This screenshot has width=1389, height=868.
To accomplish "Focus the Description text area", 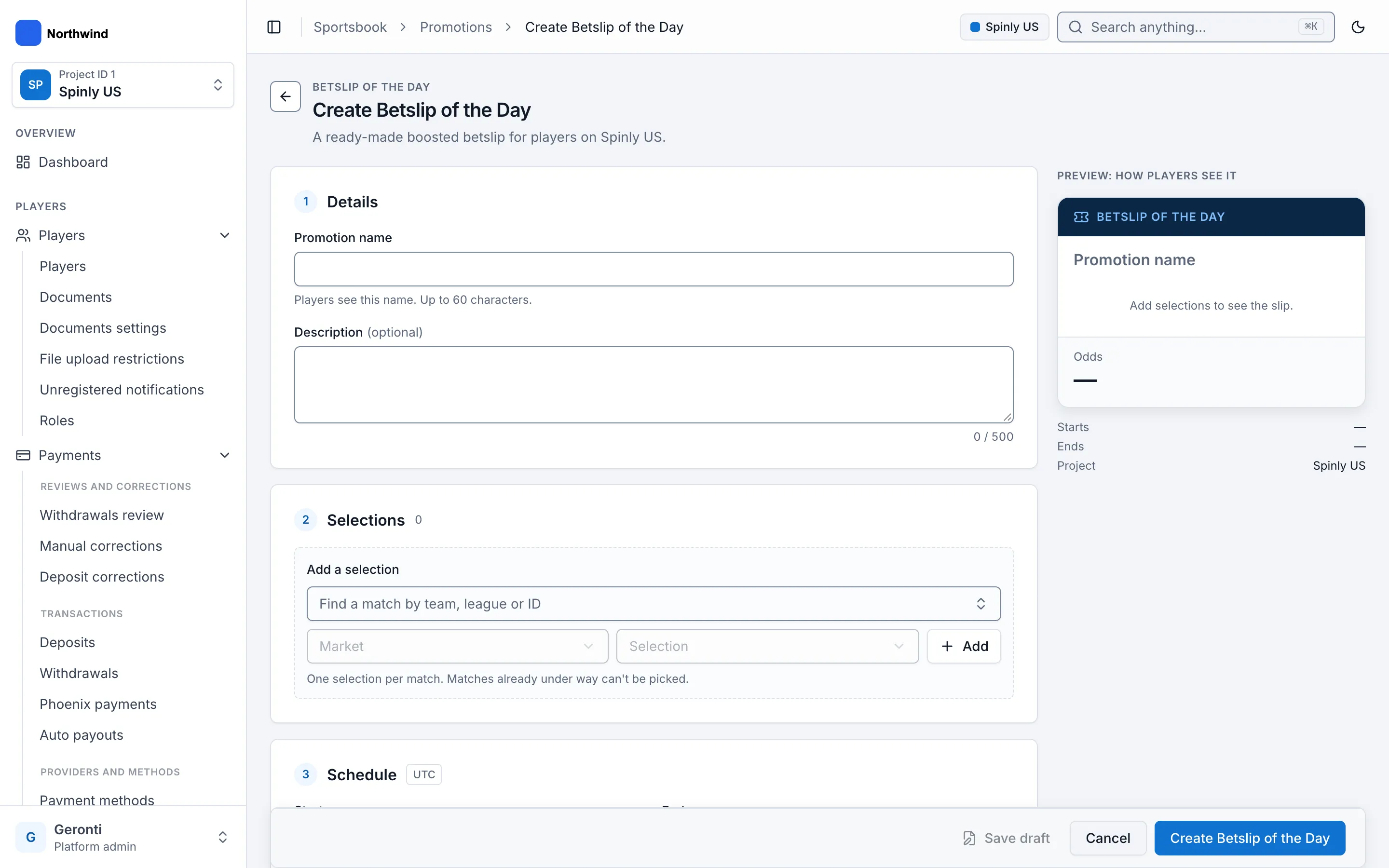I will 654,385.
